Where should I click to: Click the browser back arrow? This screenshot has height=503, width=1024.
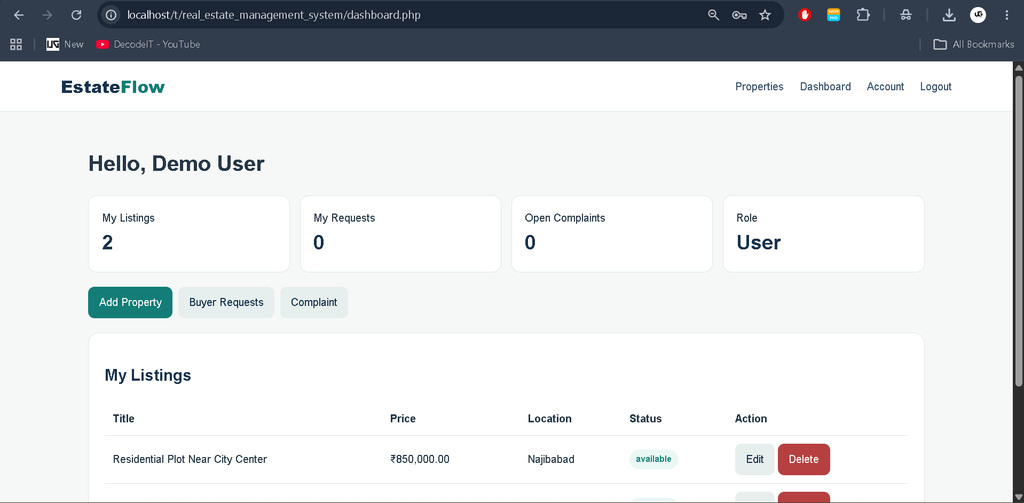tap(19, 15)
